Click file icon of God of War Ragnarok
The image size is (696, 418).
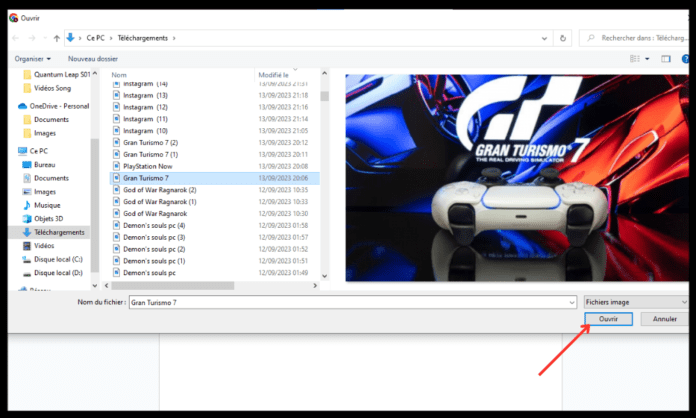(x=116, y=213)
